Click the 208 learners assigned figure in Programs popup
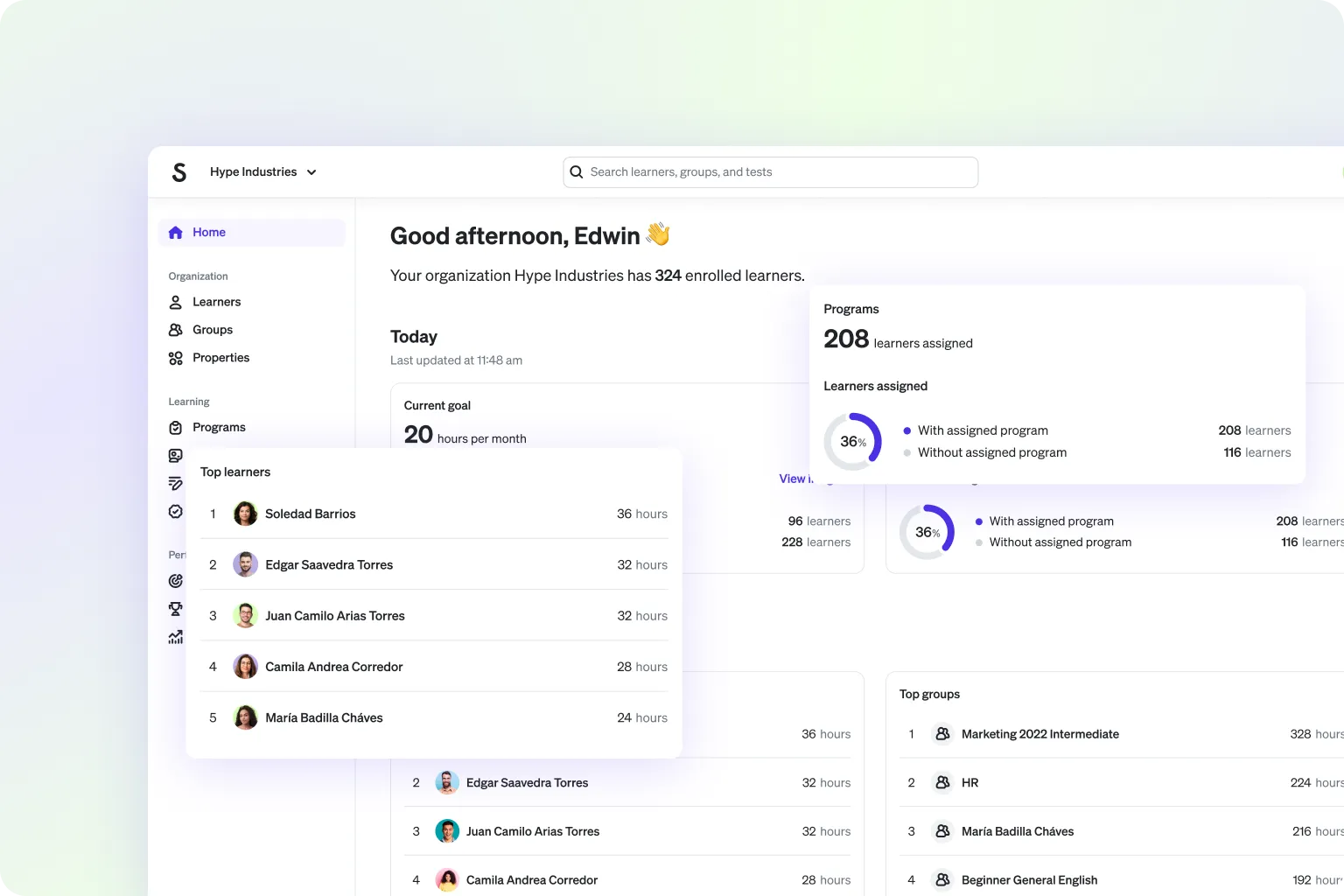The height and width of the screenshot is (896, 1344). click(x=898, y=339)
